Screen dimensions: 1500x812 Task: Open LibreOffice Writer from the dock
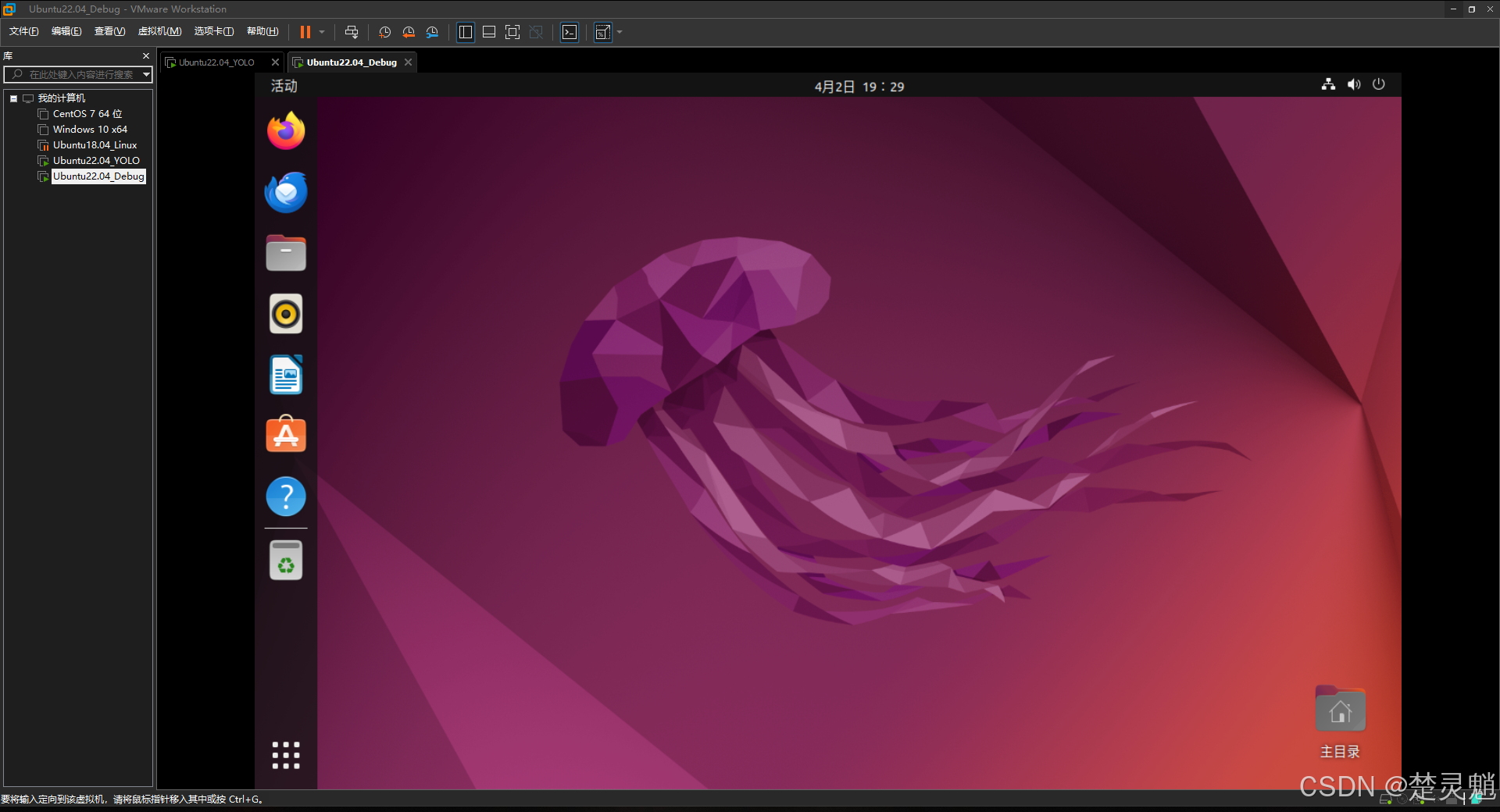click(286, 375)
